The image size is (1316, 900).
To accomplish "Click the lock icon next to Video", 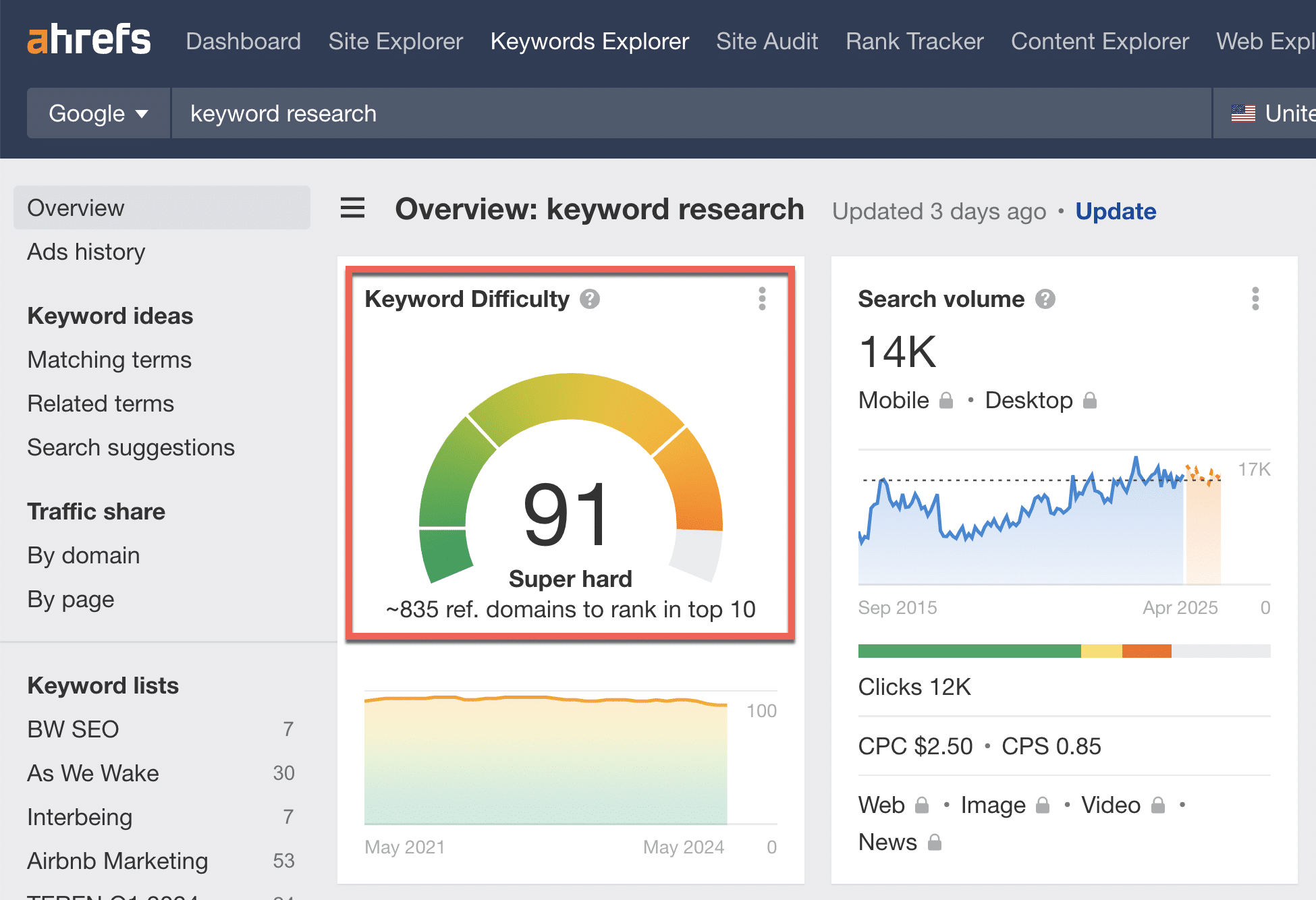I will pyautogui.click(x=1158, y=805).
